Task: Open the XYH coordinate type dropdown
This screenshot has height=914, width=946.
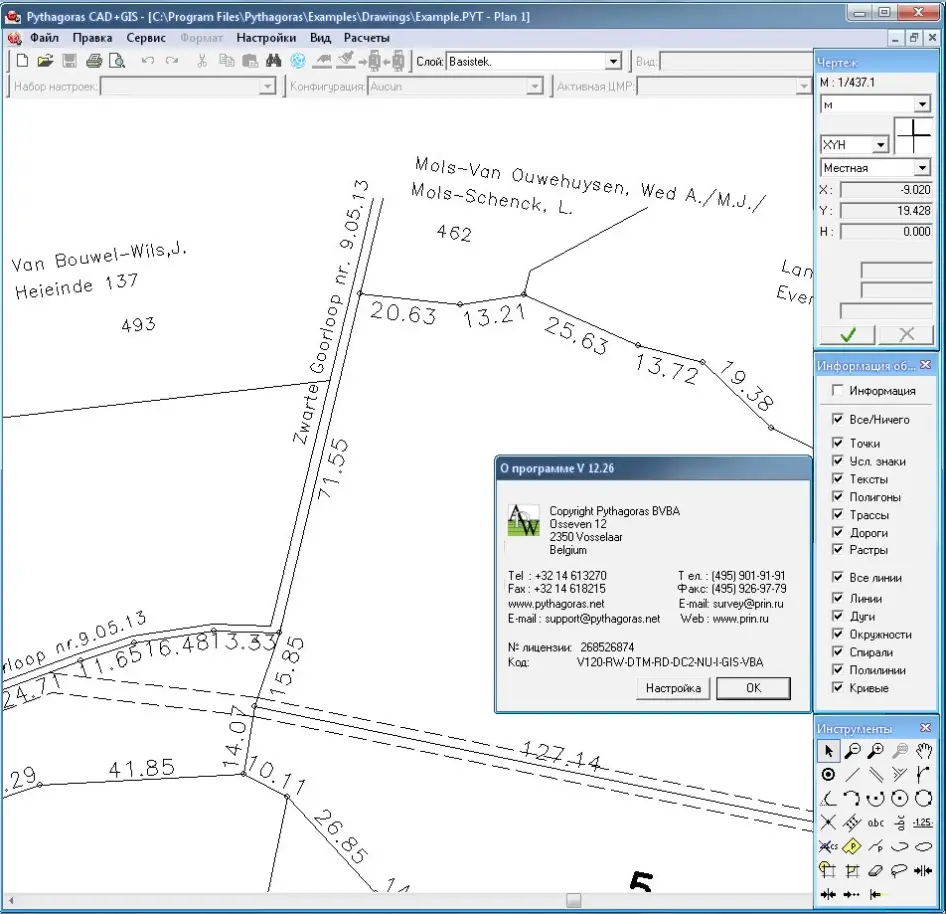Action: 881,145
